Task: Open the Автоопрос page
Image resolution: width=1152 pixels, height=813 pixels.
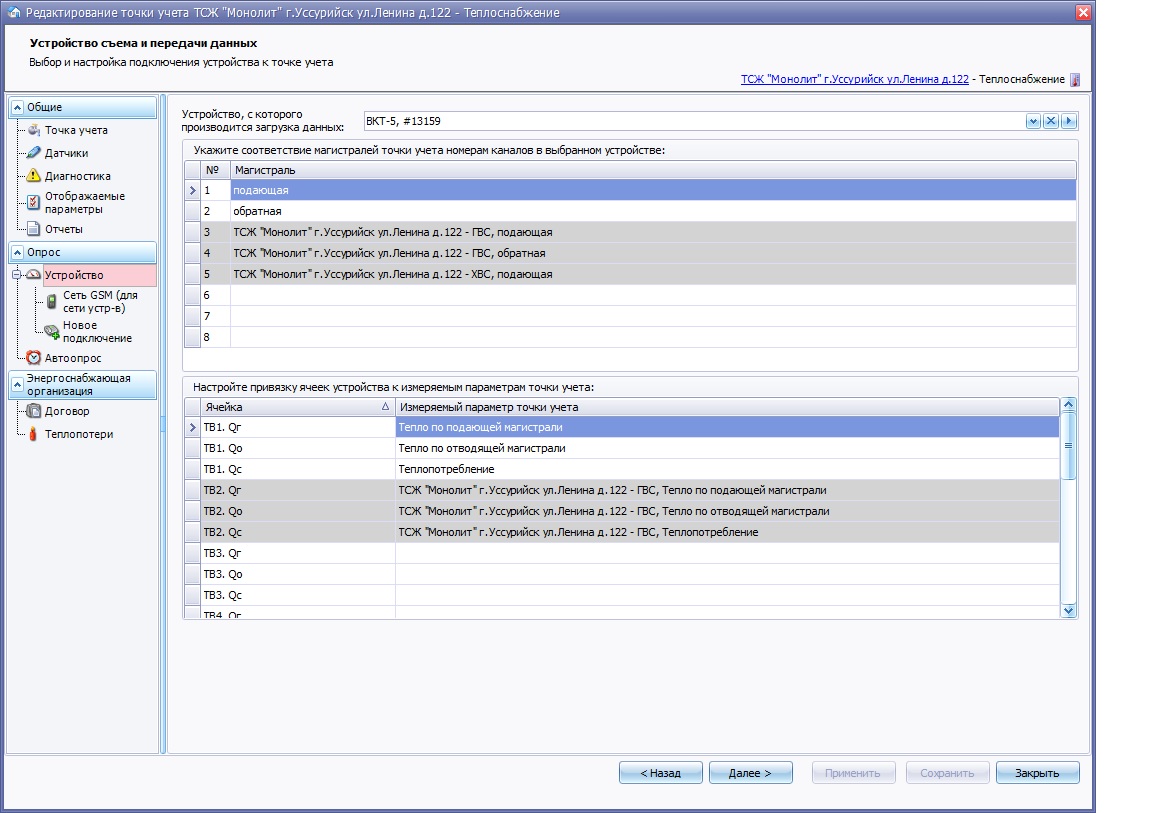Action: click(73, 358)
